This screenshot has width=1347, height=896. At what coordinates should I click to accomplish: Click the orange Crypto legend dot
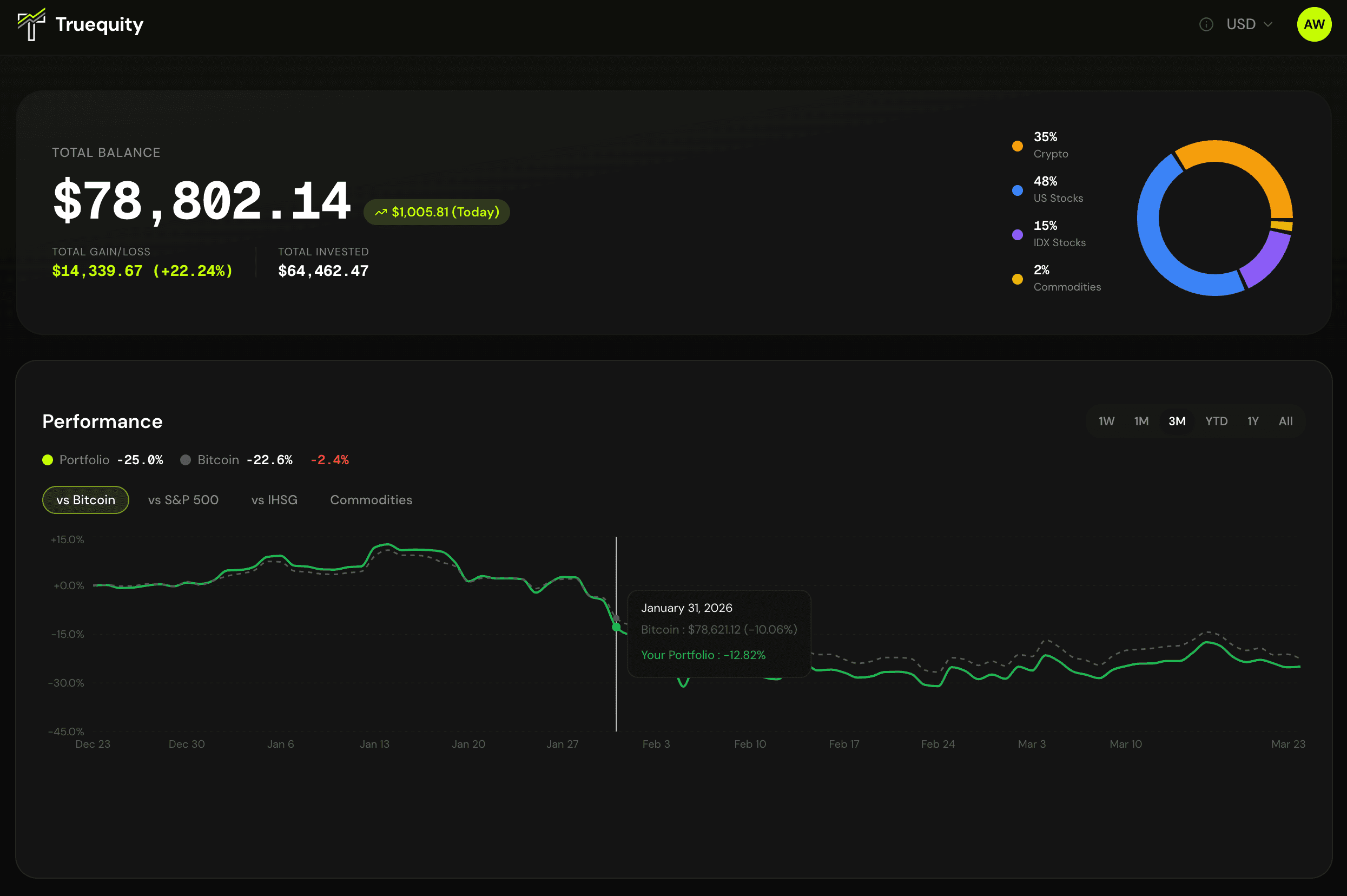click(1017, 146)
